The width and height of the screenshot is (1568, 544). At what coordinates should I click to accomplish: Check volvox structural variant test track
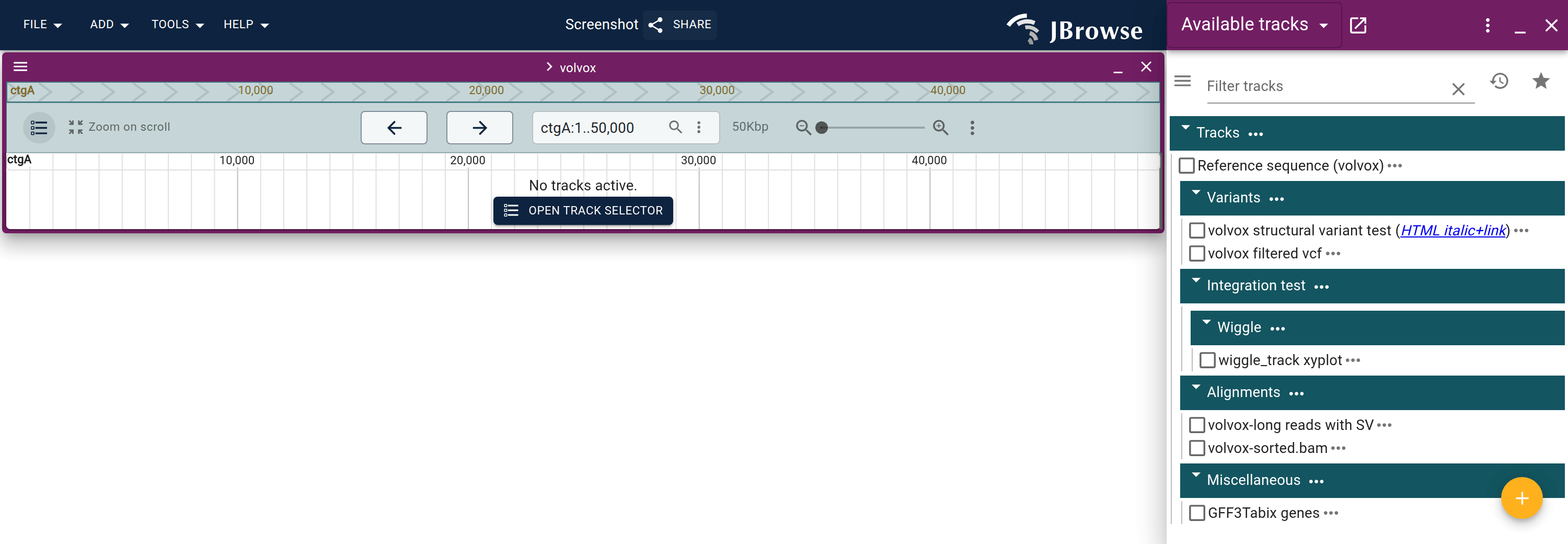[x=1197, y=230]
